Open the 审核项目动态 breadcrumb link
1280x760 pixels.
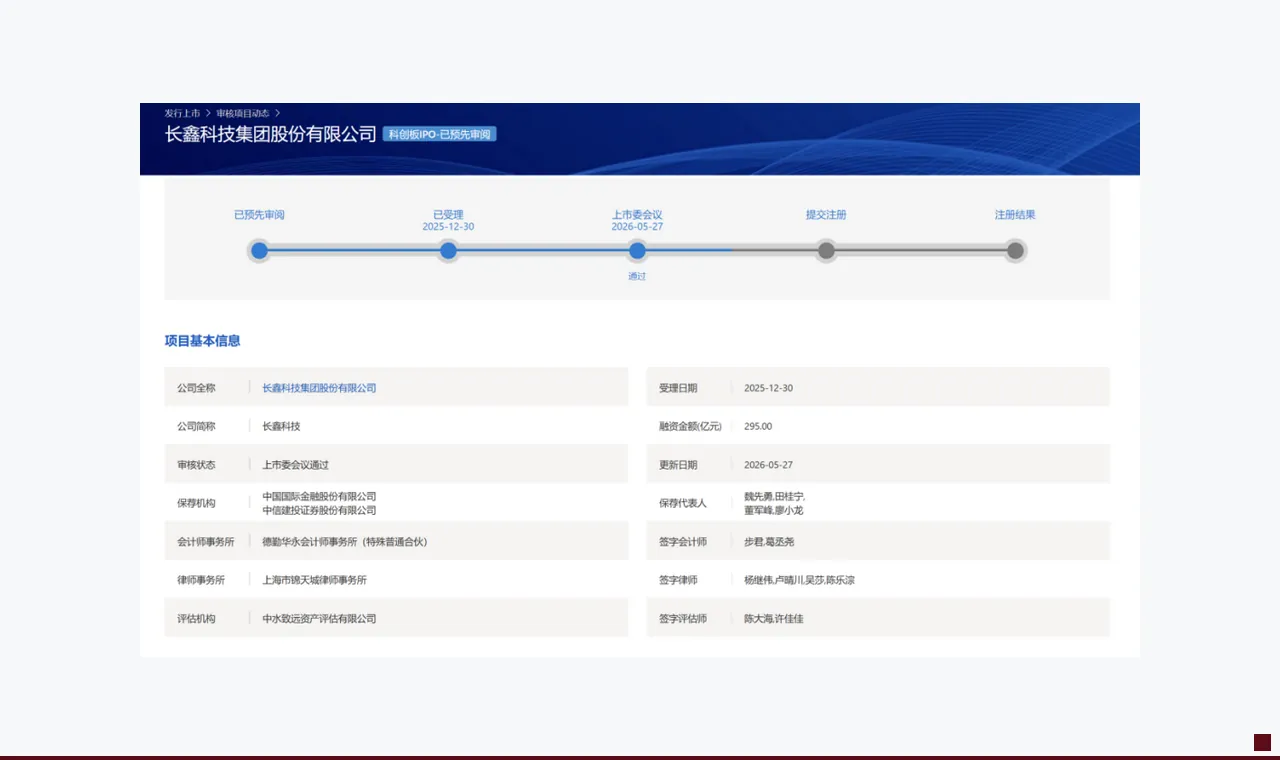click(242, 113)
